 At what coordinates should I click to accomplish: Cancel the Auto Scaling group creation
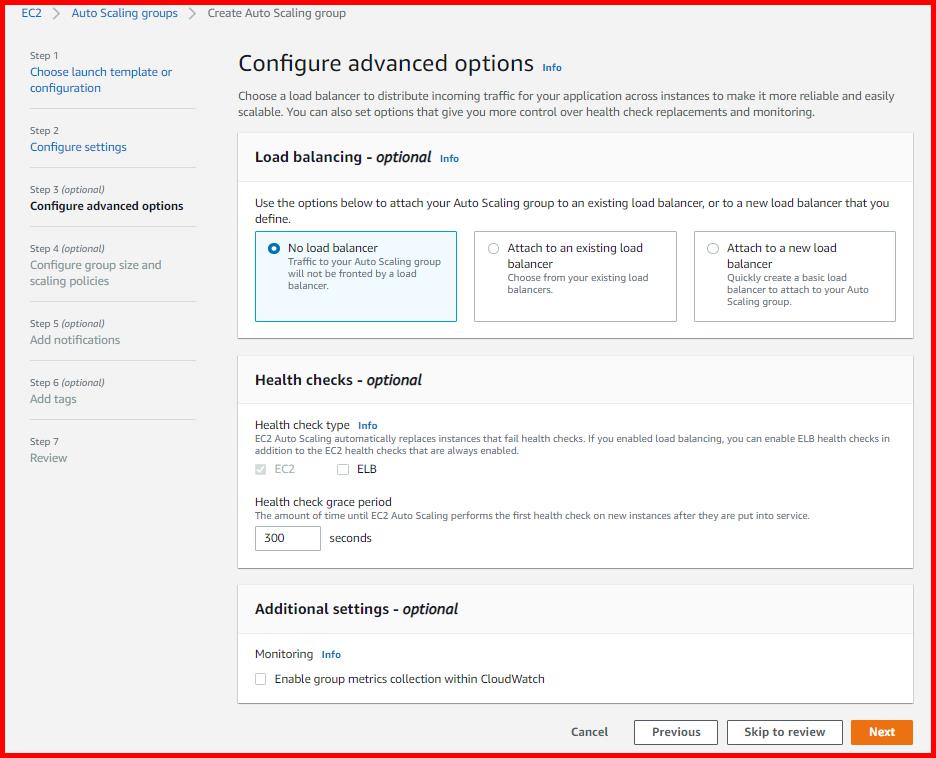tap(589, 732)
